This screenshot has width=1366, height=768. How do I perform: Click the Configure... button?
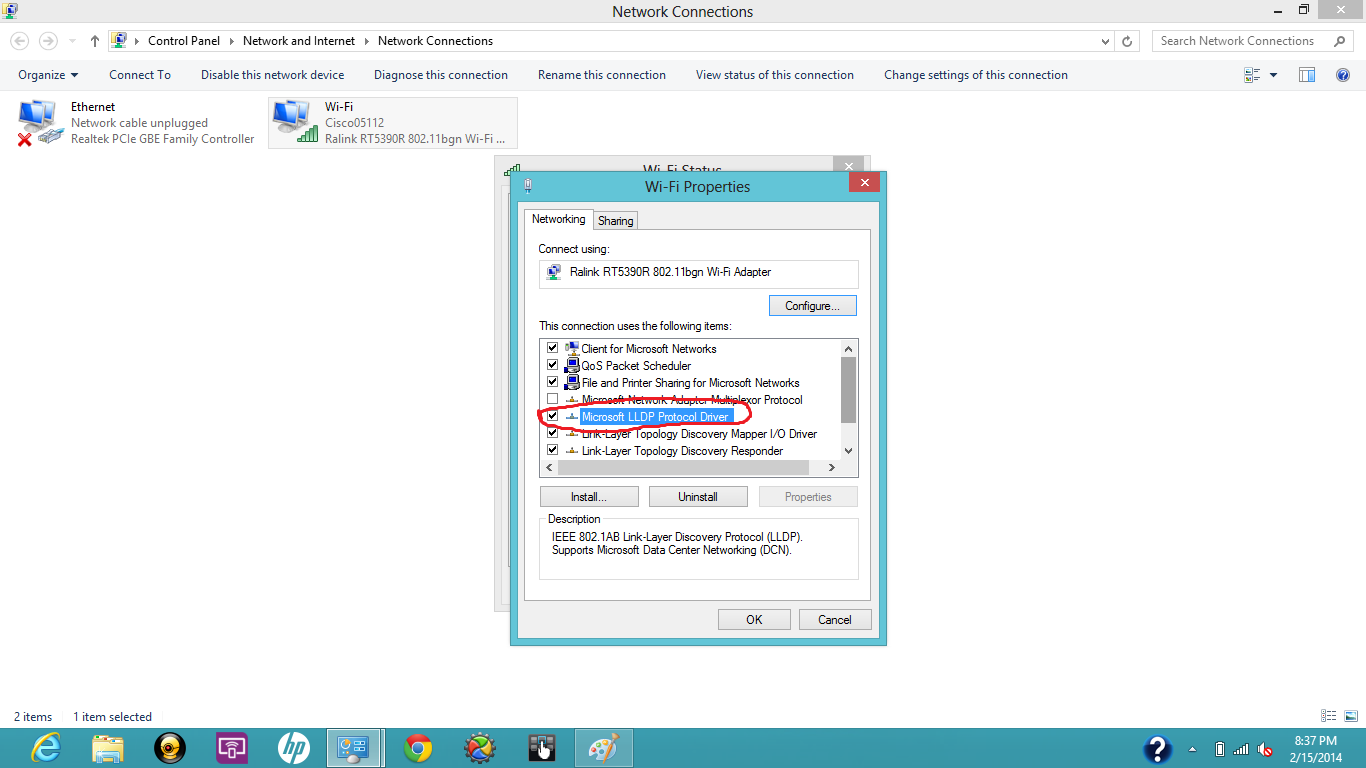coord(813,306)
